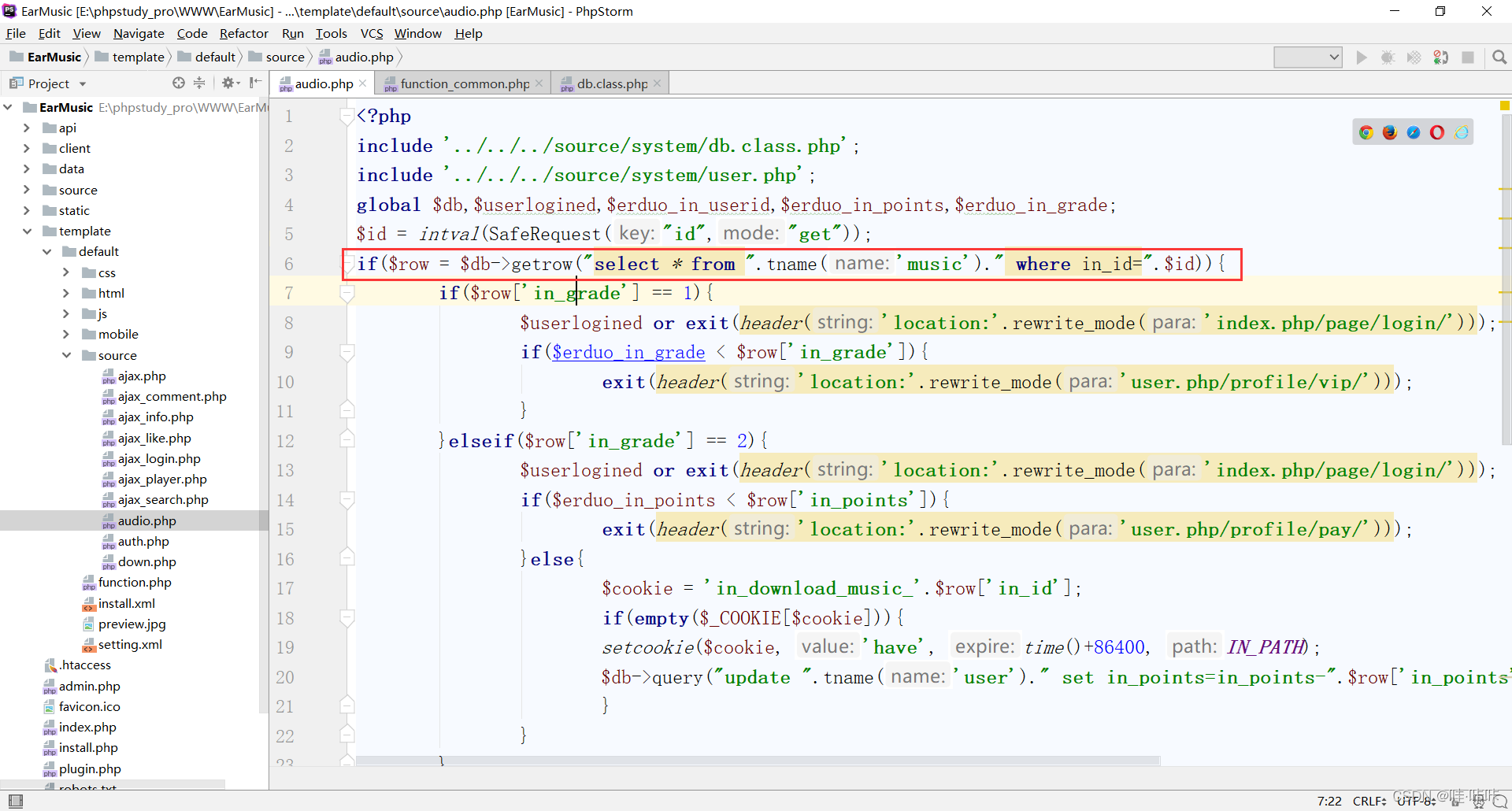Open preview in Chrome browser
This screenshot has width=1512, height=811.
pos(1366,132)
